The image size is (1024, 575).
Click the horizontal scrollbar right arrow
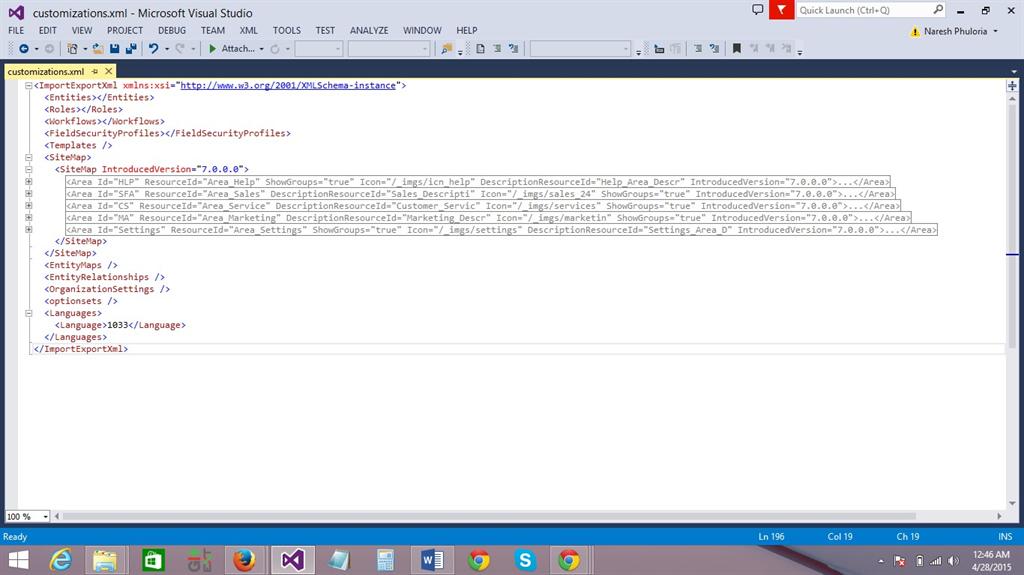click(x=999, y=516)
